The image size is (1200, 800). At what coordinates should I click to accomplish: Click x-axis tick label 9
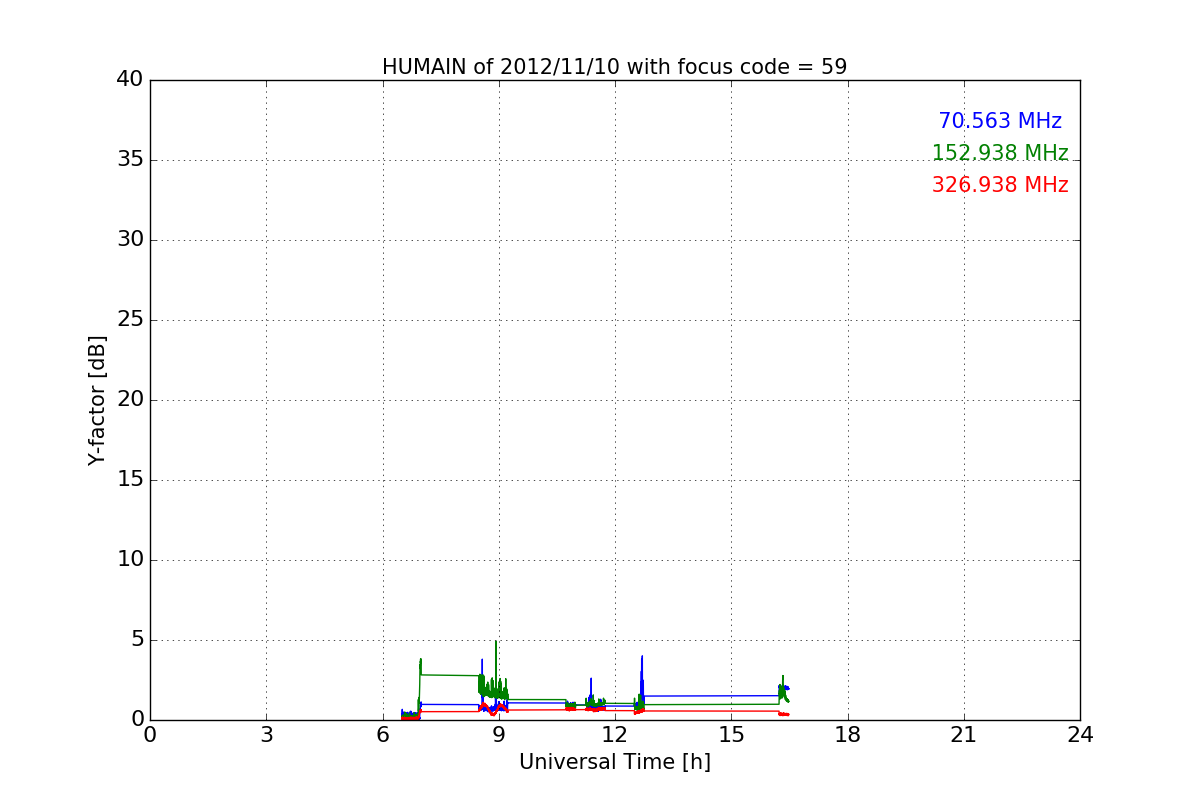tap(499, 735)
